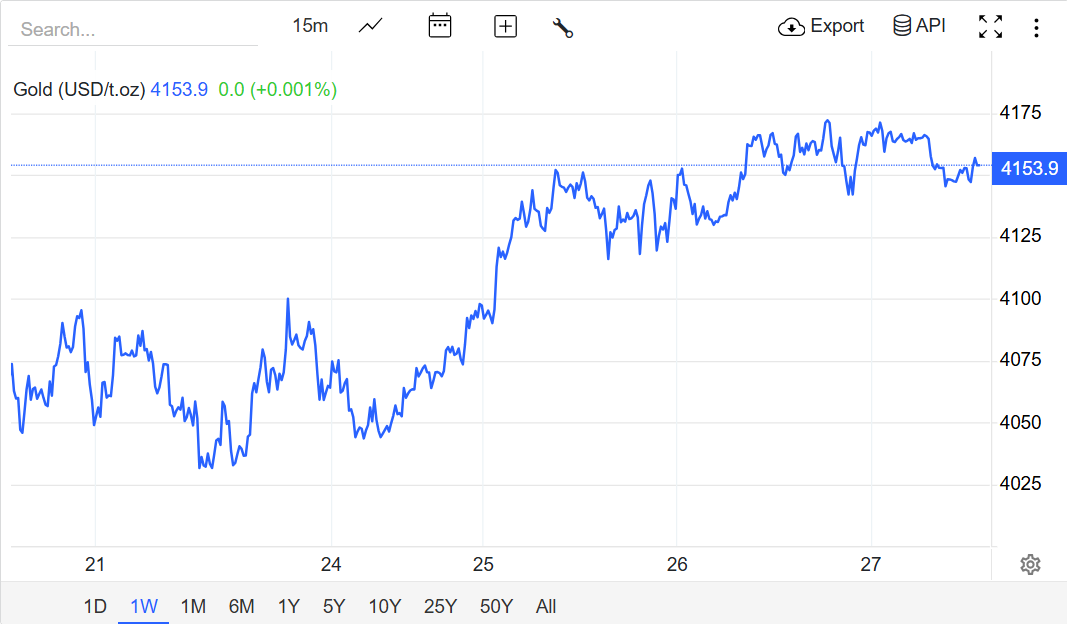The image size is (1067, 624).
Task: Open chart settings gear icon
Action: 1030,564
